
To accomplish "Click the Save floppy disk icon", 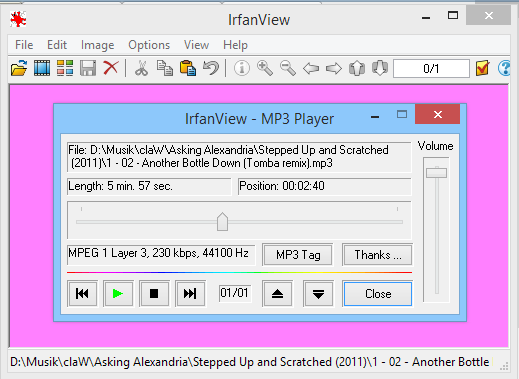I will pos(88,68).
